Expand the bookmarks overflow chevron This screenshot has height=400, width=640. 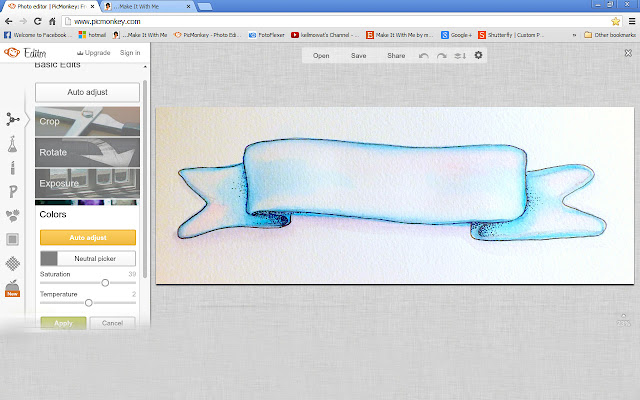574,35
